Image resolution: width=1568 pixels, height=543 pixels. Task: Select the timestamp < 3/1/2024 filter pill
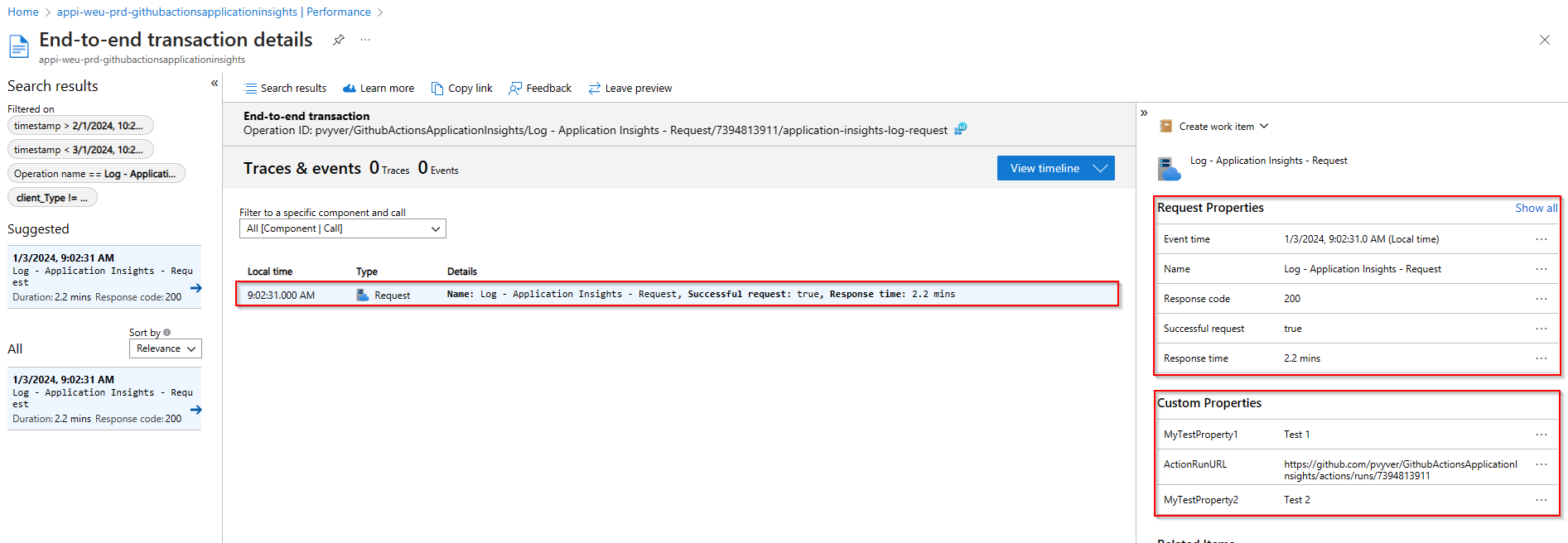tap(80, 150)
